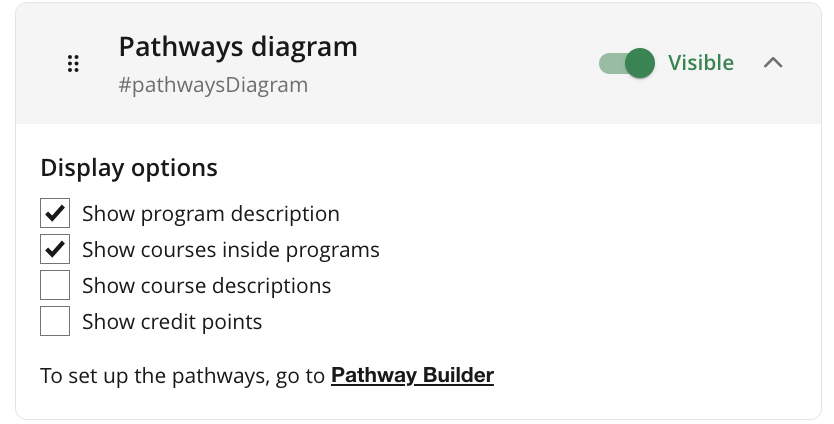This screenshot has width=834, height=424.
Task: Enable the Show course descriptions checkbox
Action: point(55,286)
